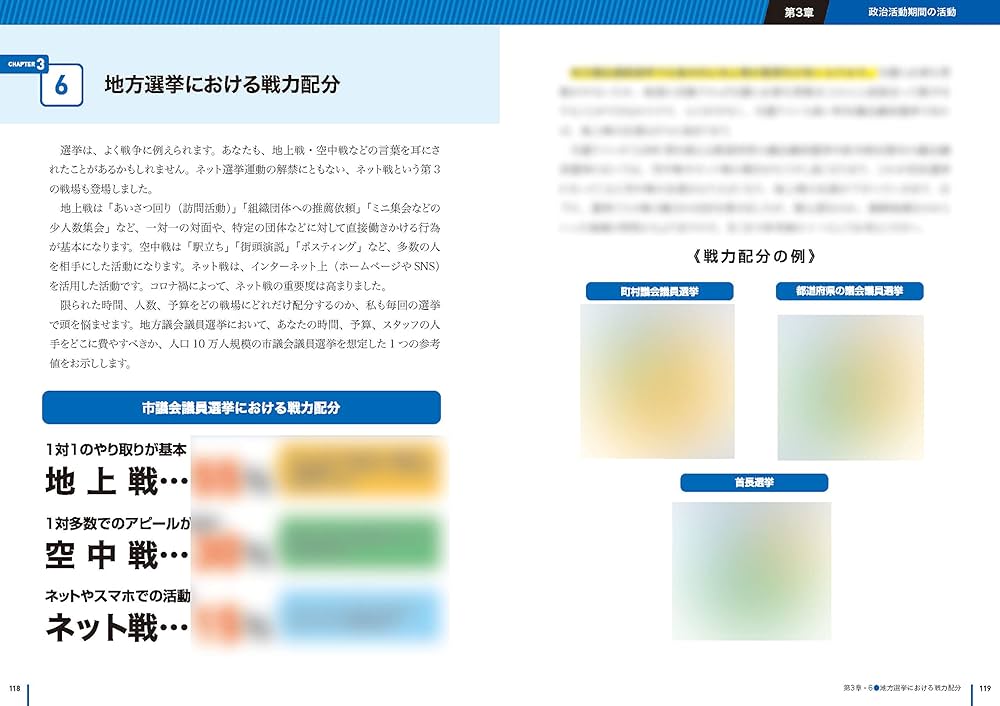Click the heading 地方選挙における戦力配分
The width and height of the screenshot is (1000, 706).
[222, 86]
